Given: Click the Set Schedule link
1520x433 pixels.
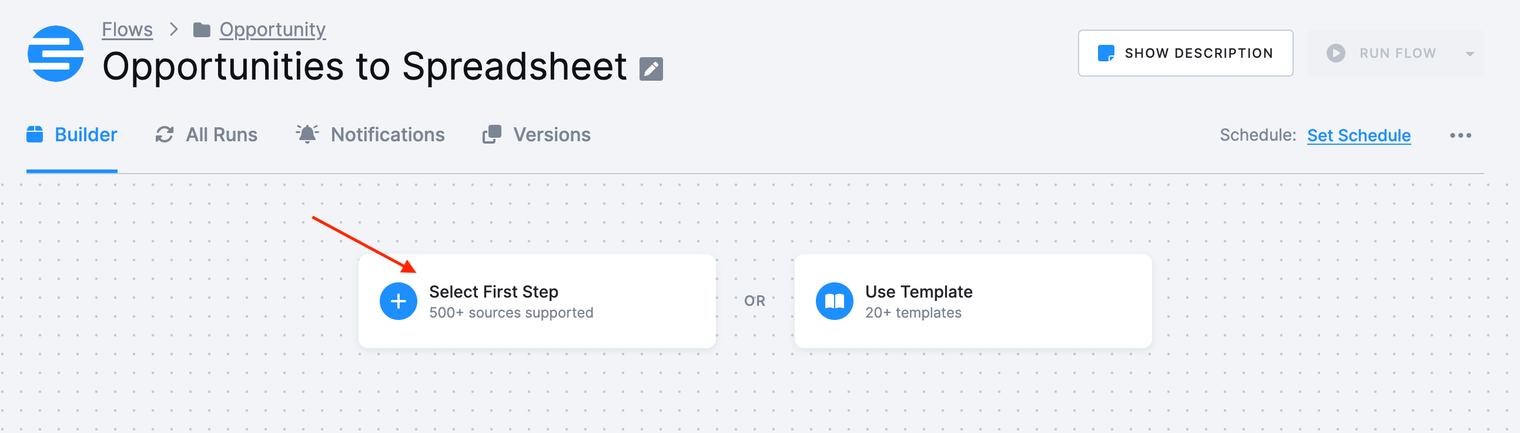Looking at the screenshot, I should tap(1359, 135).
